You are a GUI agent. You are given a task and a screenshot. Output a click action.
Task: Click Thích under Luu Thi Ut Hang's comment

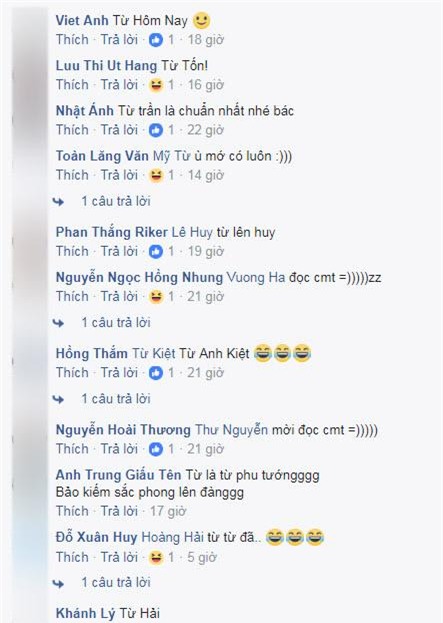click(x=72, y=85)
